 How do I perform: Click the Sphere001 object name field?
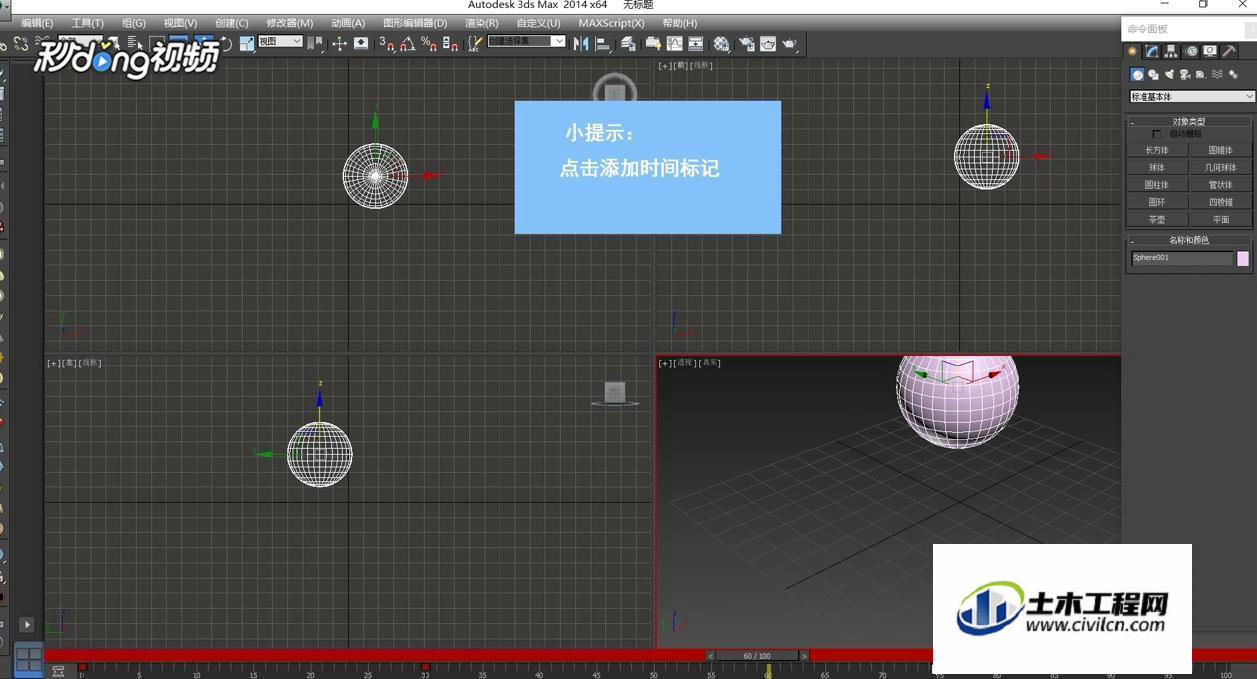1182,258
